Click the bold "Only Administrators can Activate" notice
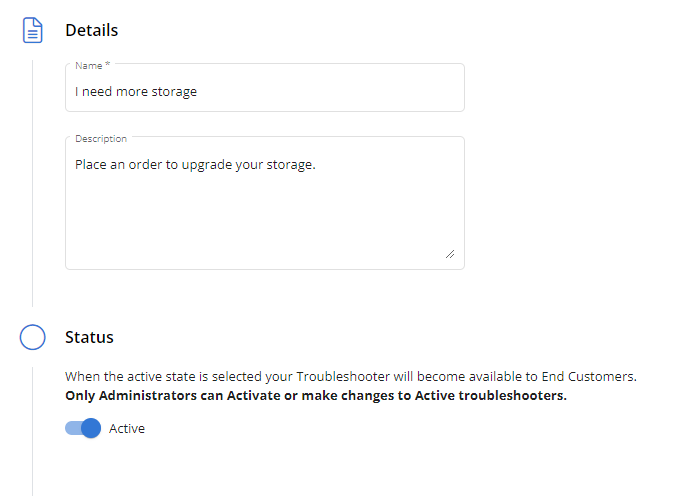 [x=315, y=395]
